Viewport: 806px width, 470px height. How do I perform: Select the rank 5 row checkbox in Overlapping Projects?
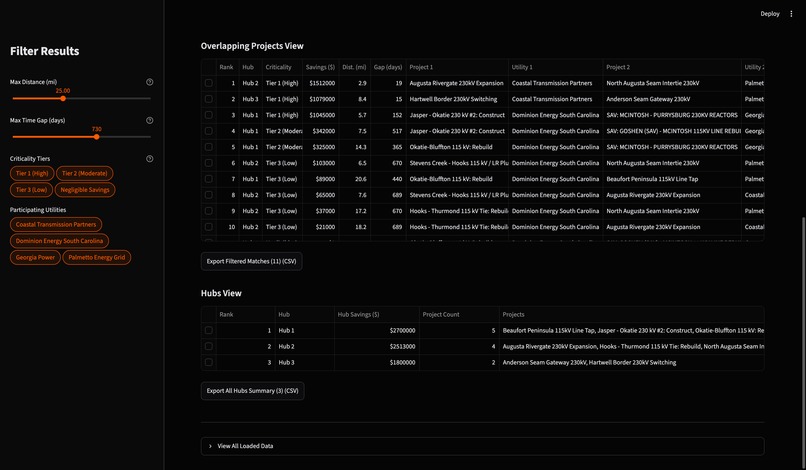(209, 147)
